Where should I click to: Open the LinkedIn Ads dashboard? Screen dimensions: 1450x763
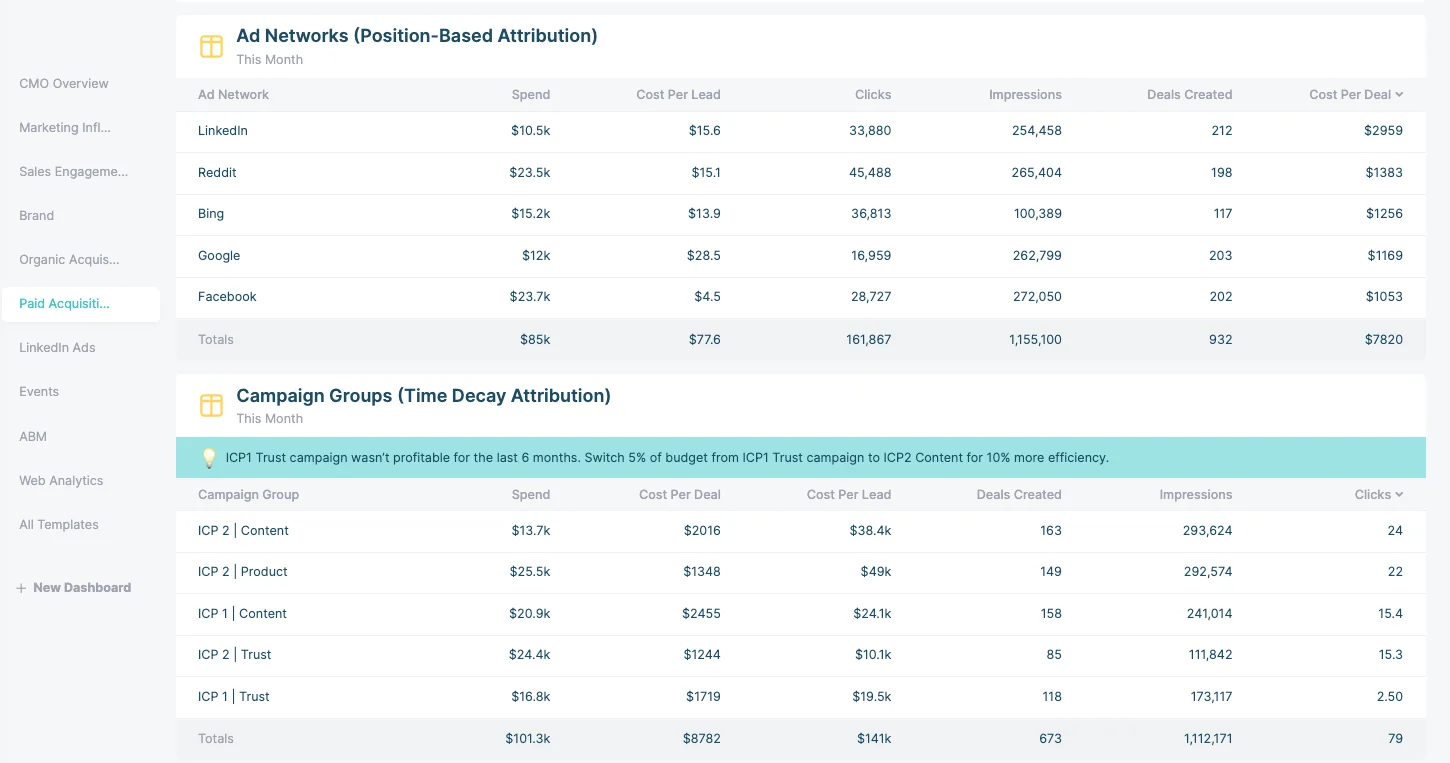pyautogui.click(x=57, y=347)
